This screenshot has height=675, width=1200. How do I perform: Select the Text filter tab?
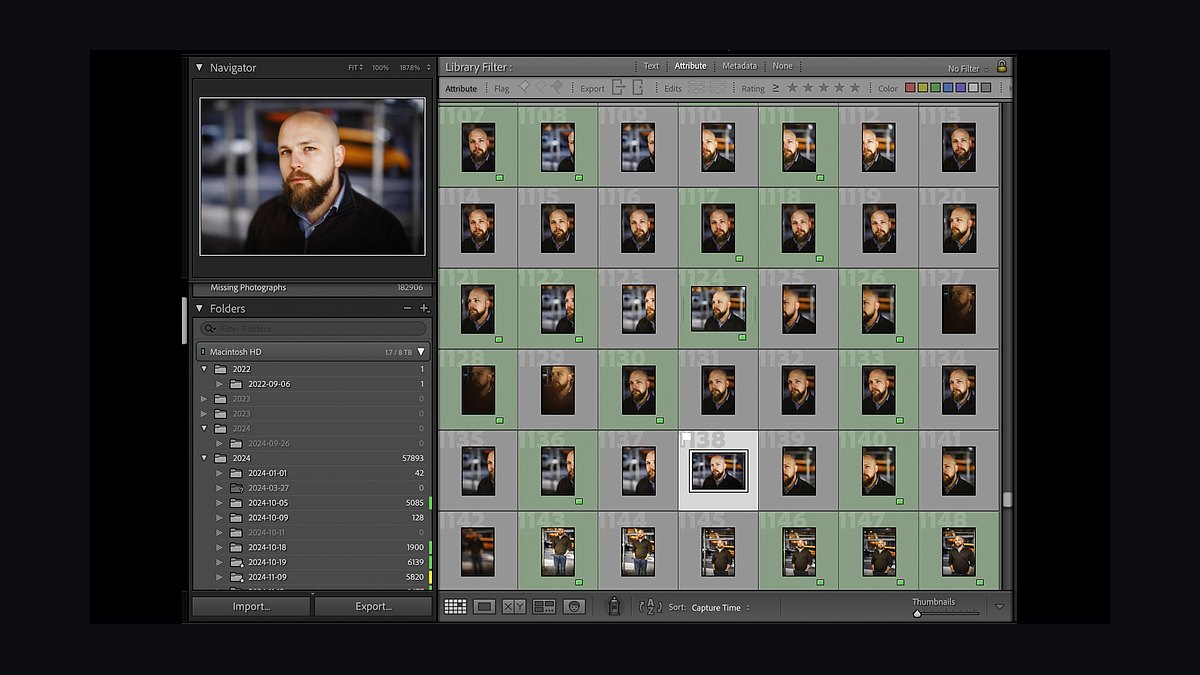point(651,66)
